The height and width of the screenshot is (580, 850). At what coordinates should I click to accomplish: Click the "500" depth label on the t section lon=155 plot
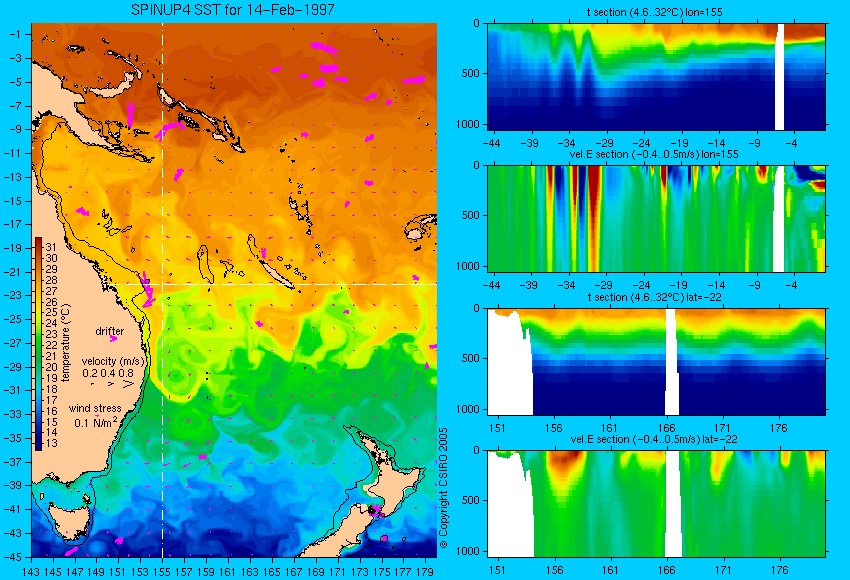[471, 73]
